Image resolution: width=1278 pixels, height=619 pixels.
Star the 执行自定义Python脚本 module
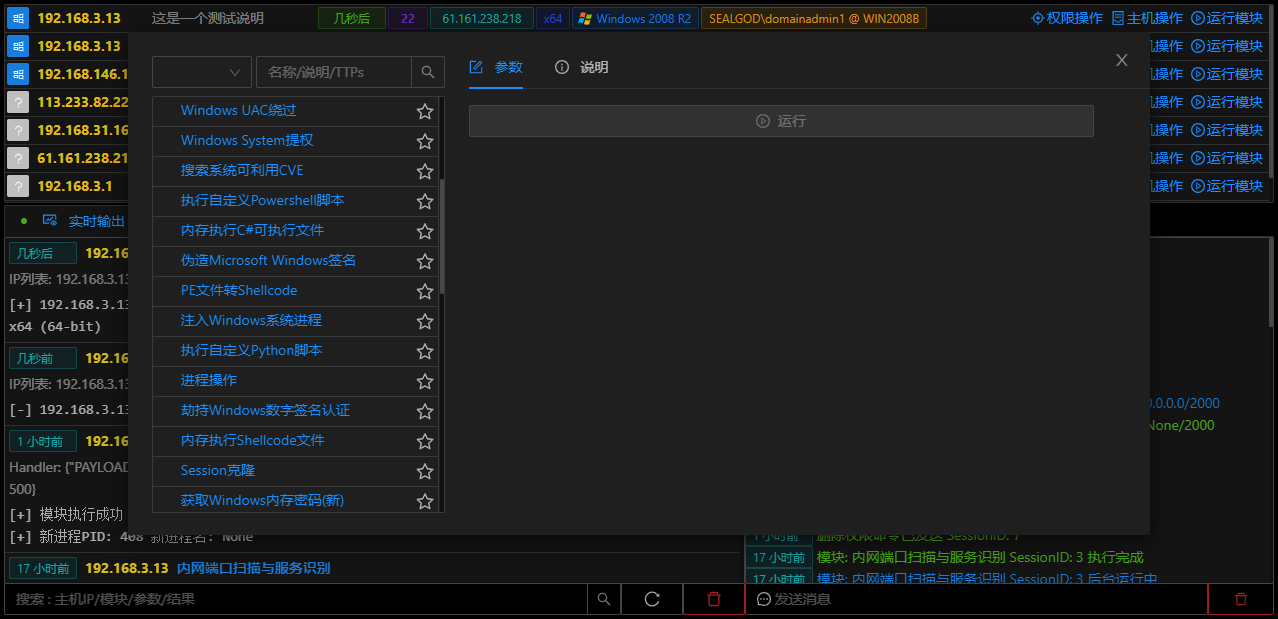pyautogui.click(x=425, y=351)
